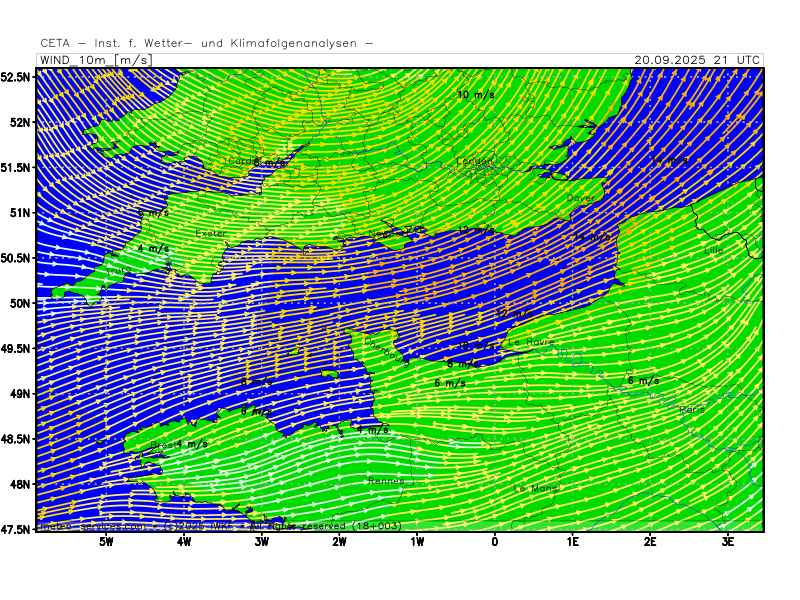Screen dimensions: 800x600
Task: Click the 1E longitude label
Action: pos(572,542)
